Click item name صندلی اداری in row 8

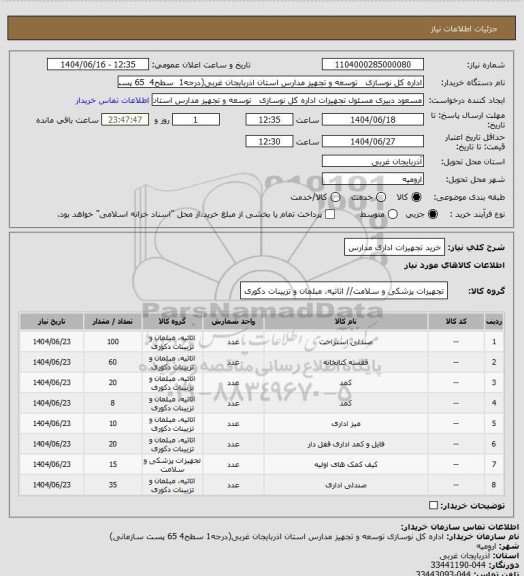(345, 485)
